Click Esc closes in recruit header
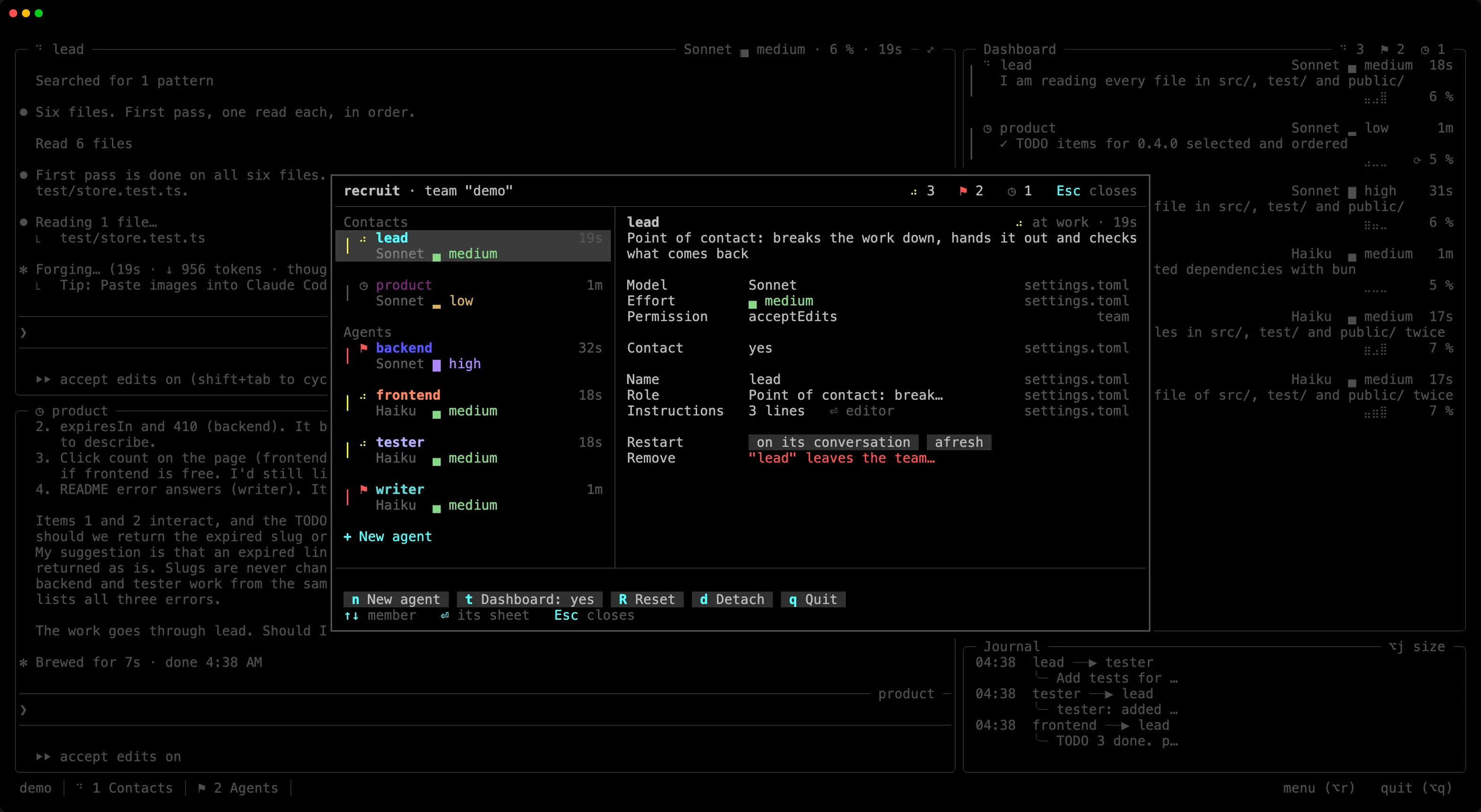 point(1096,191)
